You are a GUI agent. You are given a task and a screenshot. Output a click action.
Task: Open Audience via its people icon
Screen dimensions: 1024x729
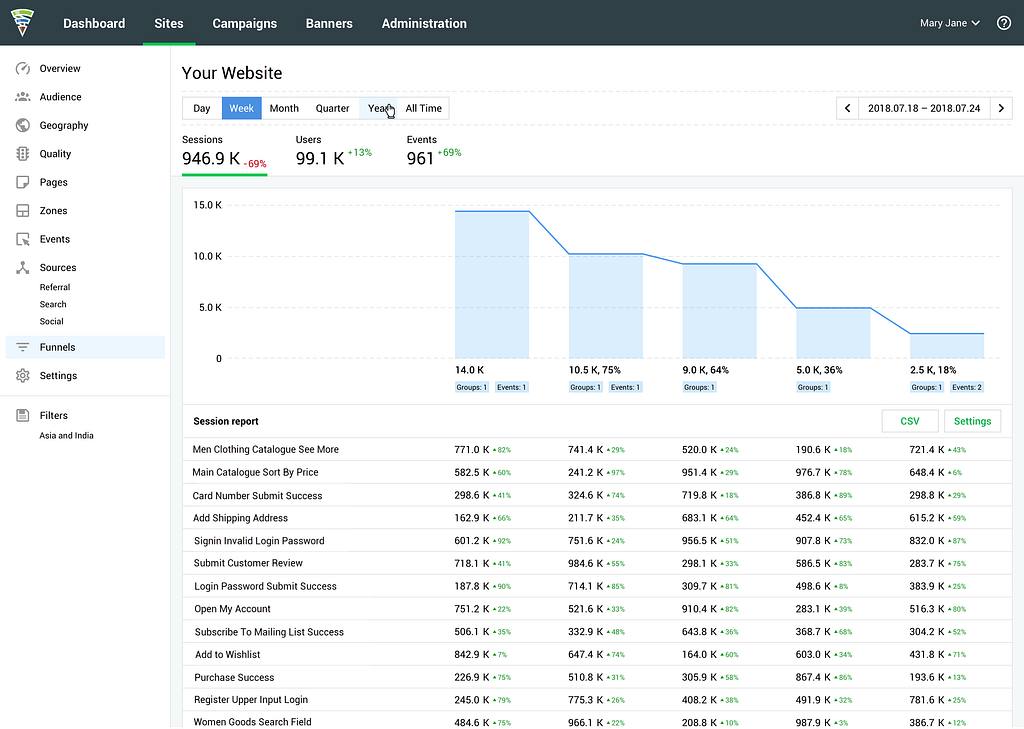pyautogui.click(x=22, y=97)
